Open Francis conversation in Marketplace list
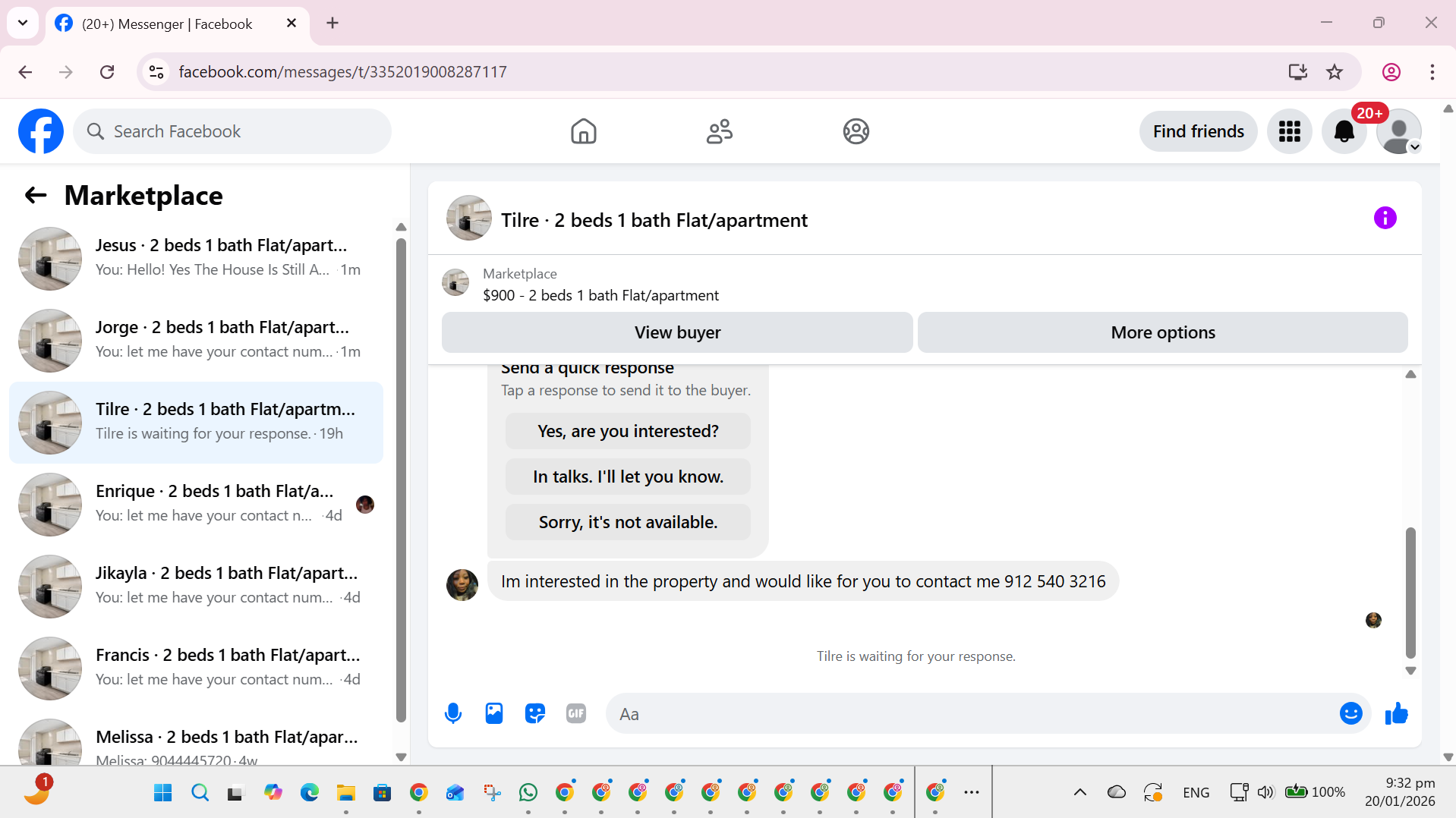This screenshot has height=818, width=1456. [196, 668]
